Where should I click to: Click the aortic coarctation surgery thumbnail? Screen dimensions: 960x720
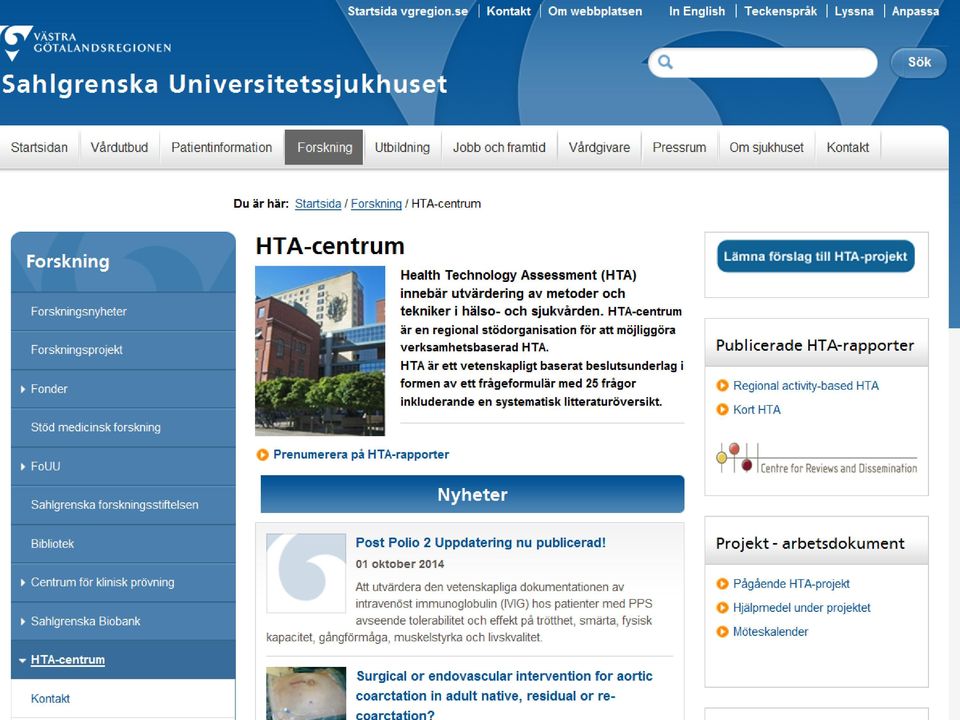pos(306,693)
